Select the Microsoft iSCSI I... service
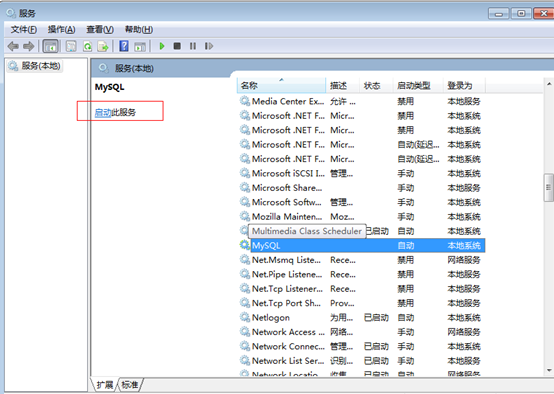554x394 pixels. pos(362,174)
